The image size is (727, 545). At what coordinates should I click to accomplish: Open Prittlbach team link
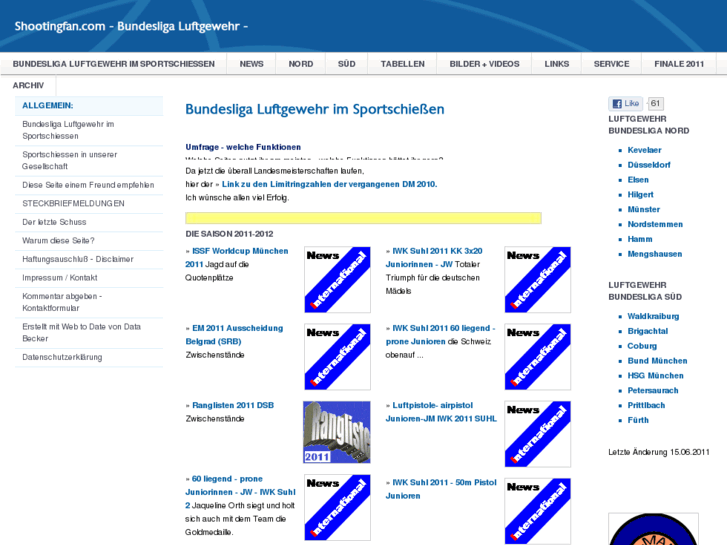(x=646, y=405)
